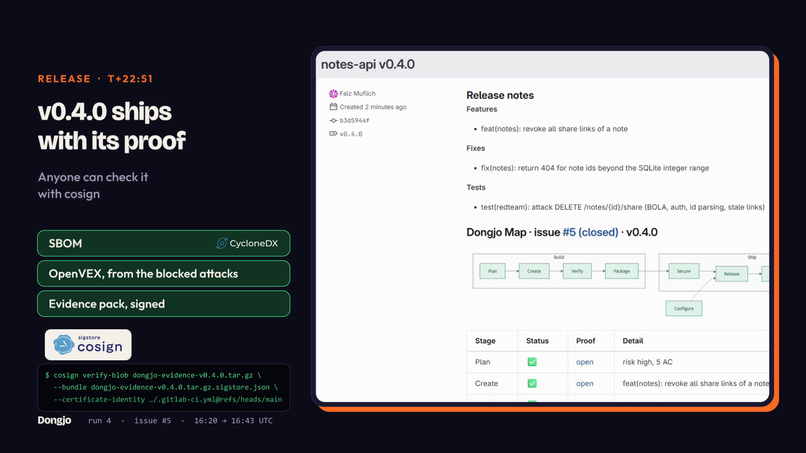This screenshot has height=453, width=806.
Task: Click the Evidence pack, signed bar
Action: point(163,304)
